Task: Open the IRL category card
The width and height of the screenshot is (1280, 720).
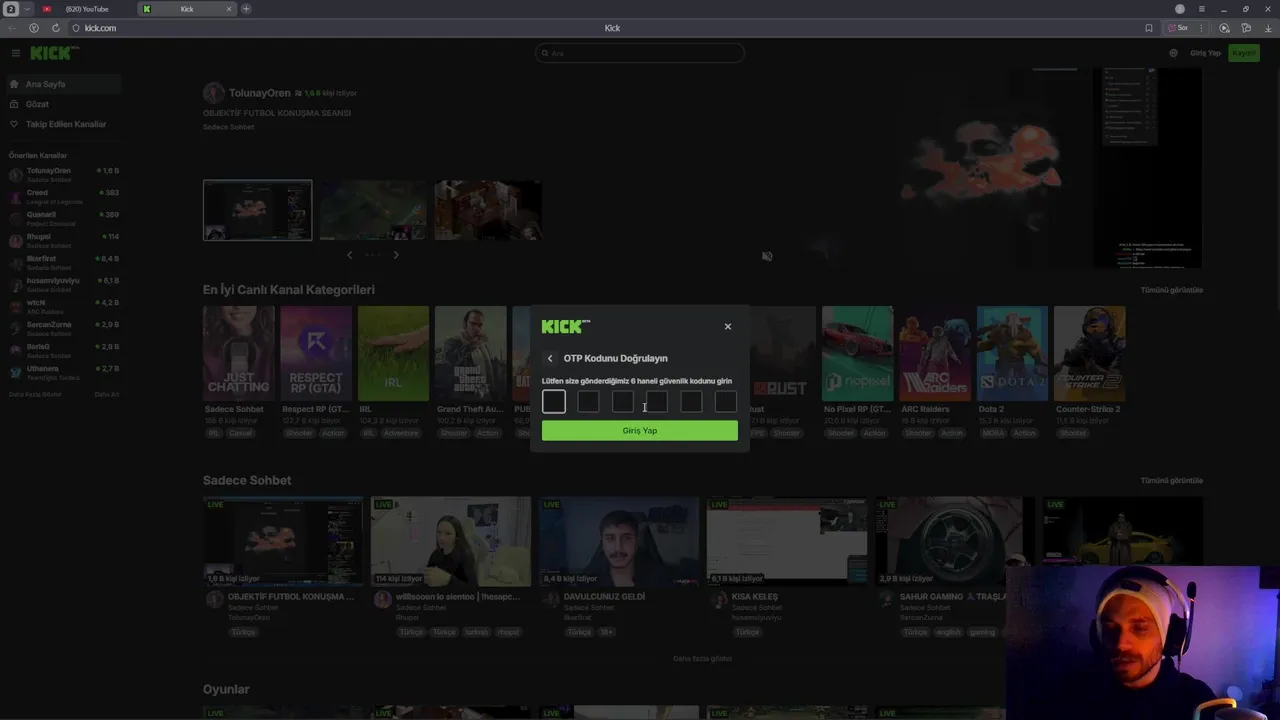Action: pyautogui.click(x=393, y=353)
